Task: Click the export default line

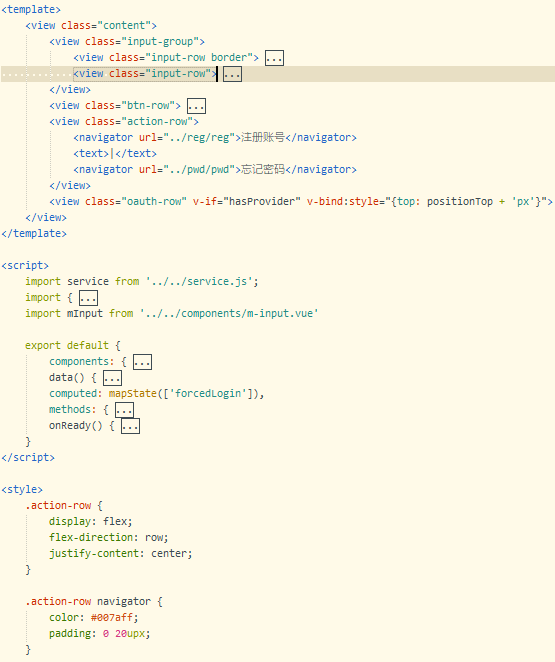Action: point(73,346)
